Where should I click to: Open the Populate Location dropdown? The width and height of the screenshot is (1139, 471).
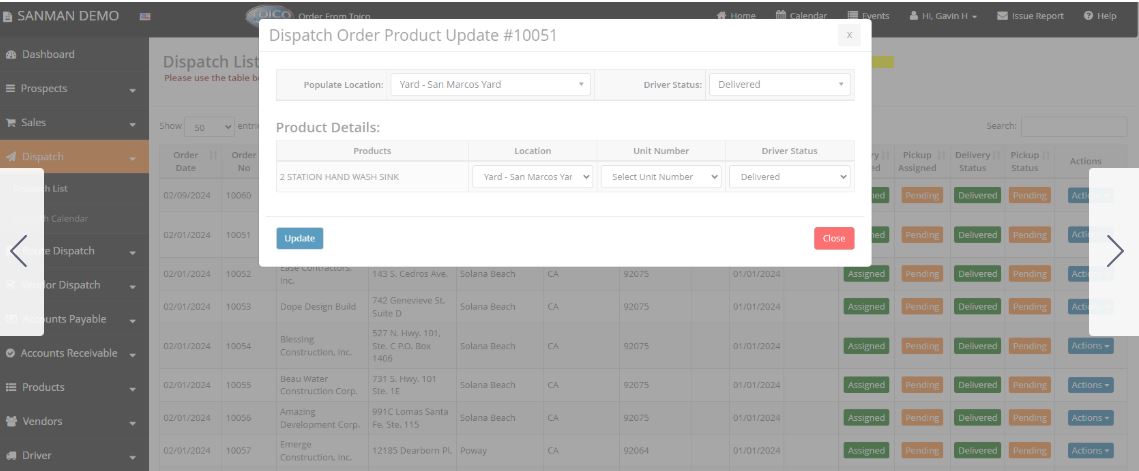pos(490,85)
